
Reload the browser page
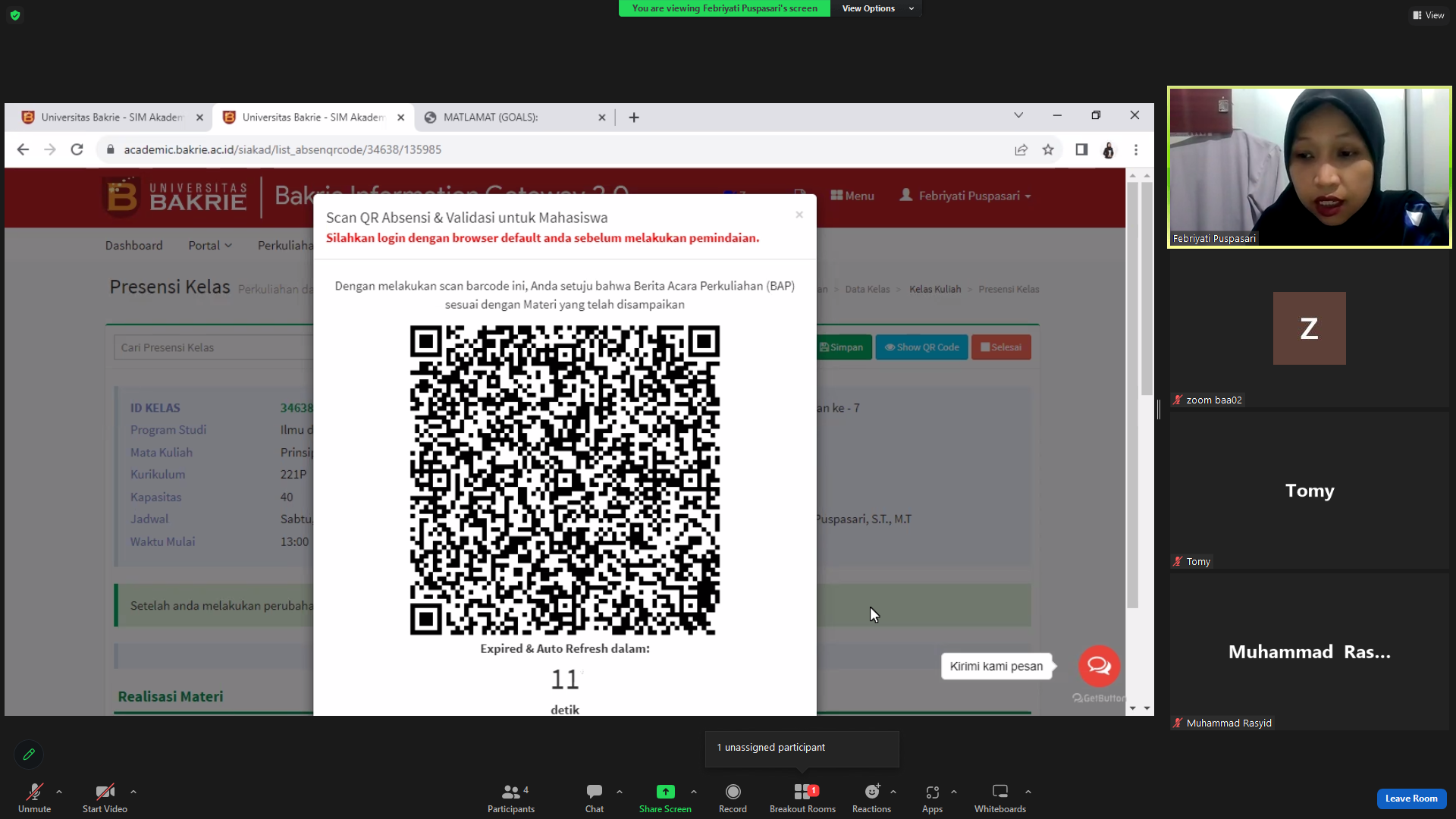click(x=77, y=149)
